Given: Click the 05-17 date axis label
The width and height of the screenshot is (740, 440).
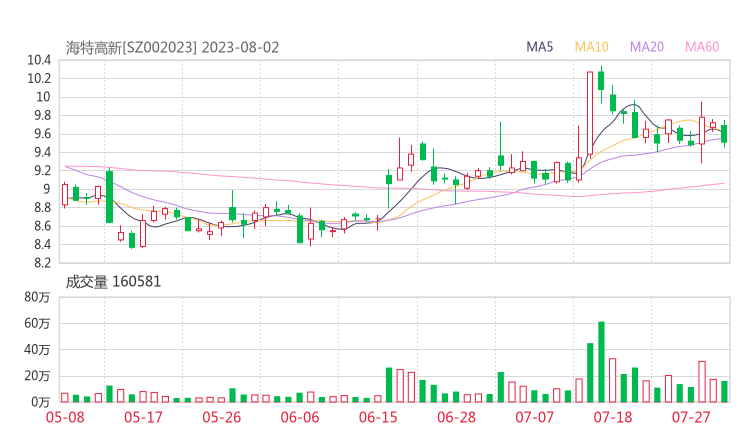Looking at the screenshot, I should [143, 418].
